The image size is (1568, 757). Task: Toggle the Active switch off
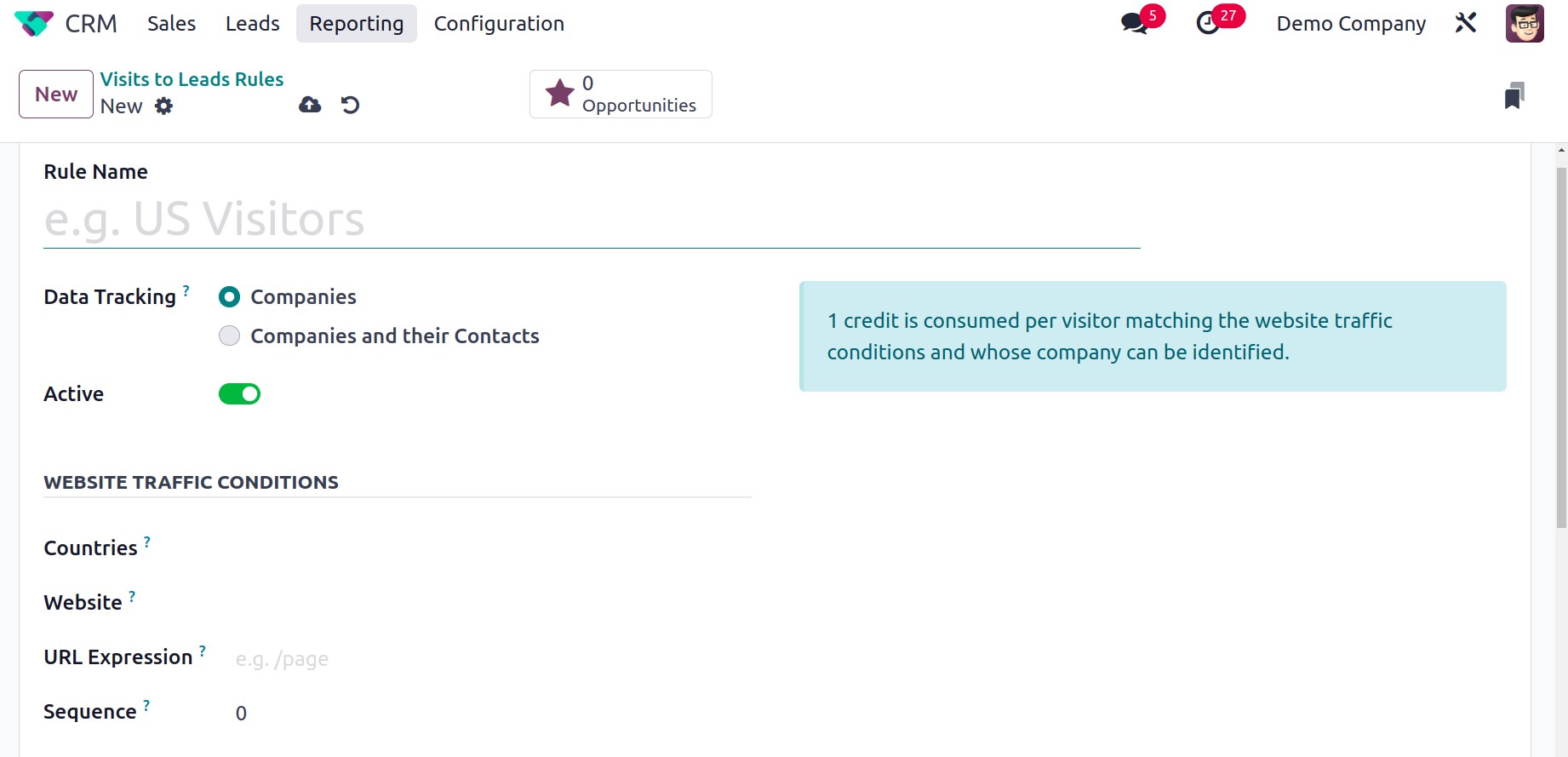pos(239,393)
